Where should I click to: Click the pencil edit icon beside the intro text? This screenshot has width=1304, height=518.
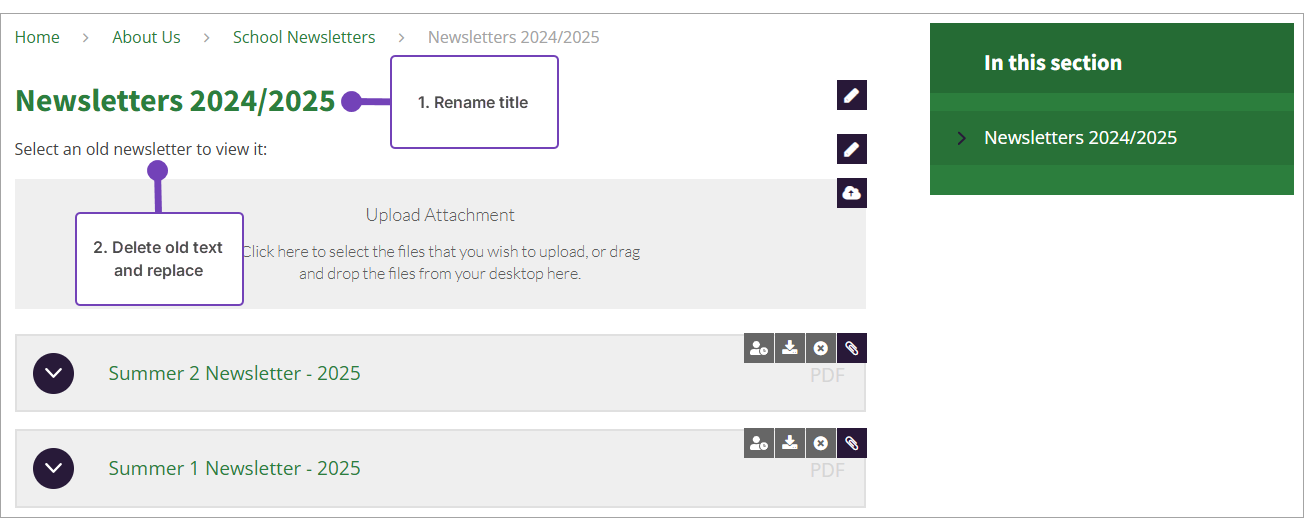pos(851,149)
